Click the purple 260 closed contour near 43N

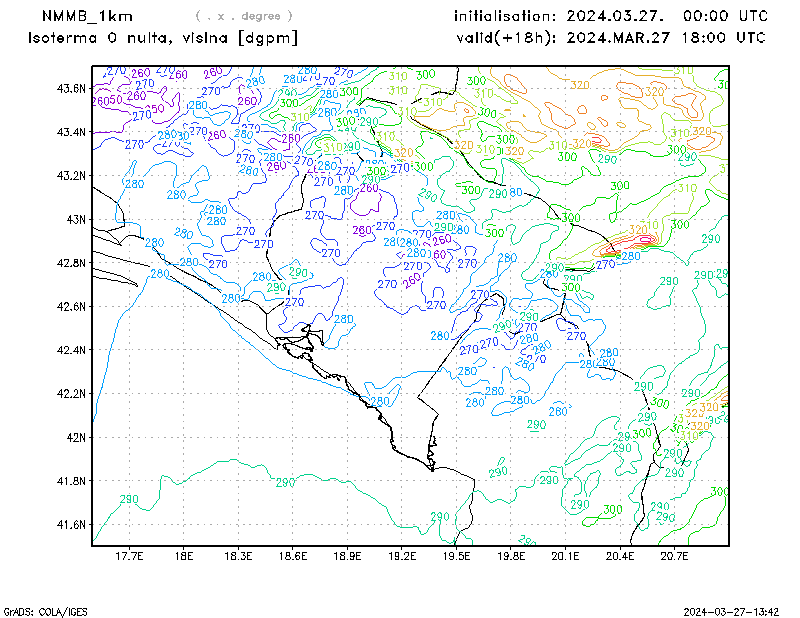[367, 203]
